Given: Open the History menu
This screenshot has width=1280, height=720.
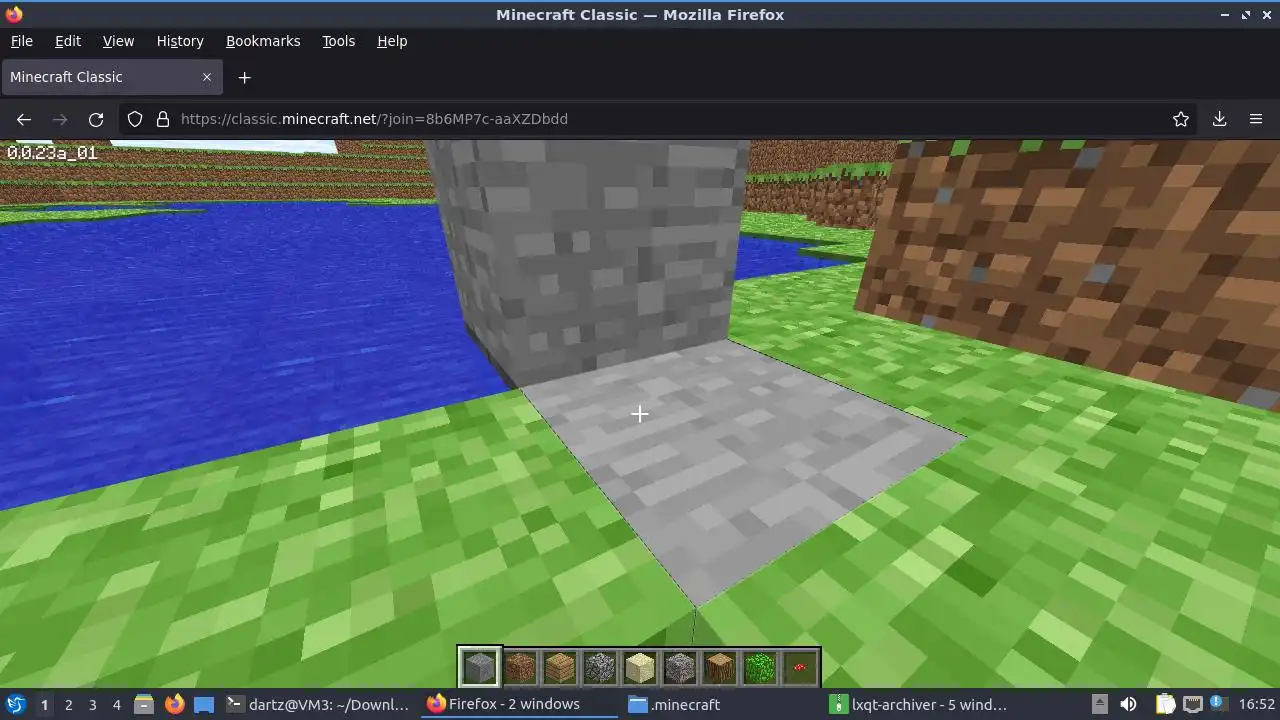Looking at the screenshot, I should click(x=180, y=41).
